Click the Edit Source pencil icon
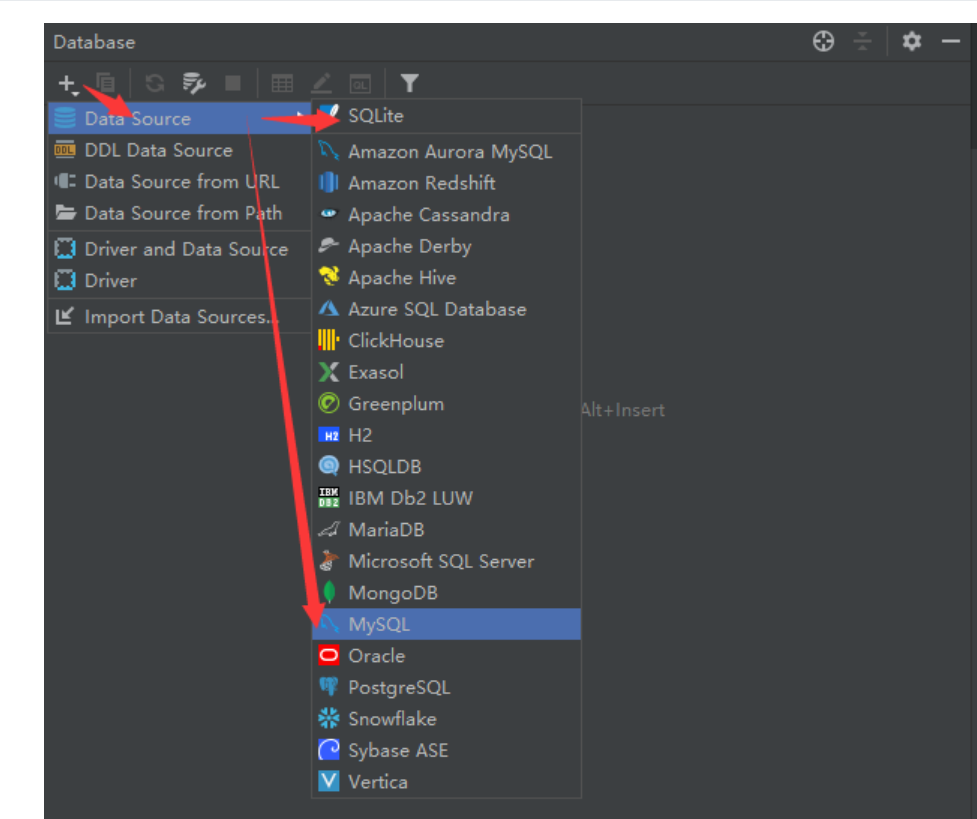Image resolution: width=977 pixels, height=819 pixels. tap(322, 83)
